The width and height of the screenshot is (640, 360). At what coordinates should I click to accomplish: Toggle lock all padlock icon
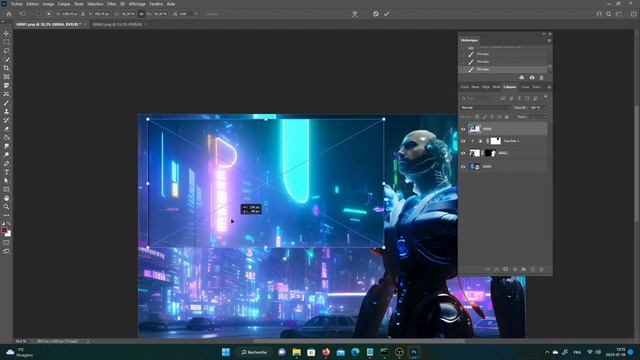pyautogui.click(x=507, y=117)
